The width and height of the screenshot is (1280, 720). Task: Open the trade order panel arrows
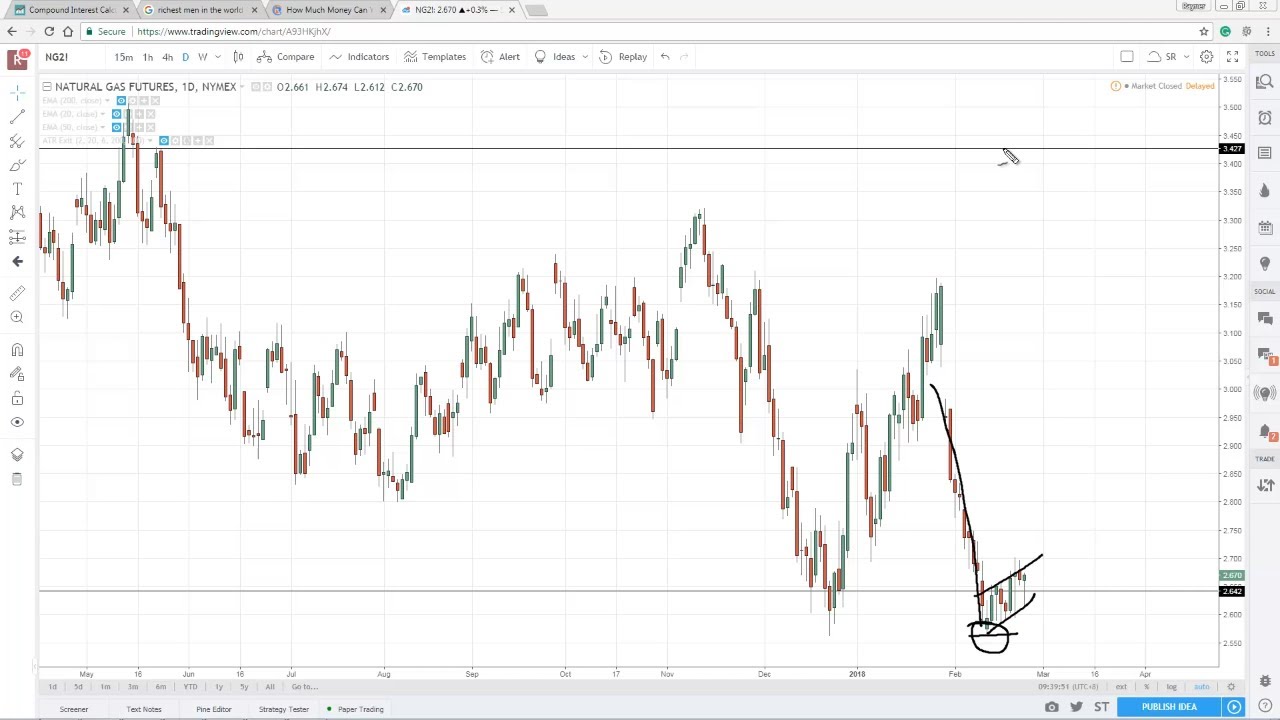tap(1265, 486)
